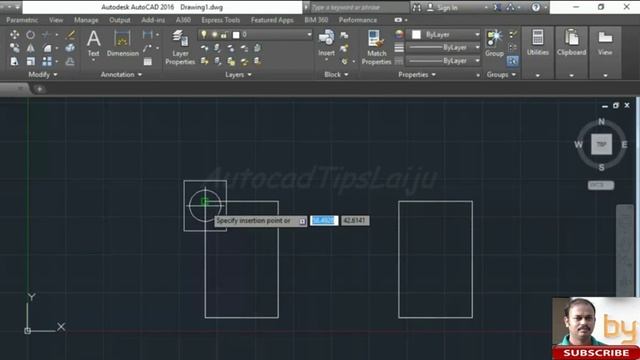The height and width of the screenshot is (360, 640).
Task: Open the Utilities panel dropdown
Action: click(x=538, y=76)
